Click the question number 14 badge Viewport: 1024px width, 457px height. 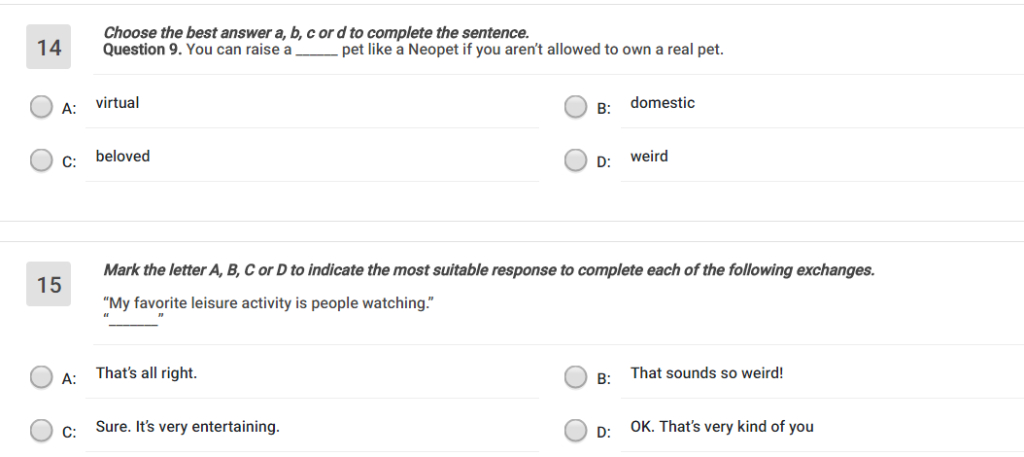pos(49,48)
